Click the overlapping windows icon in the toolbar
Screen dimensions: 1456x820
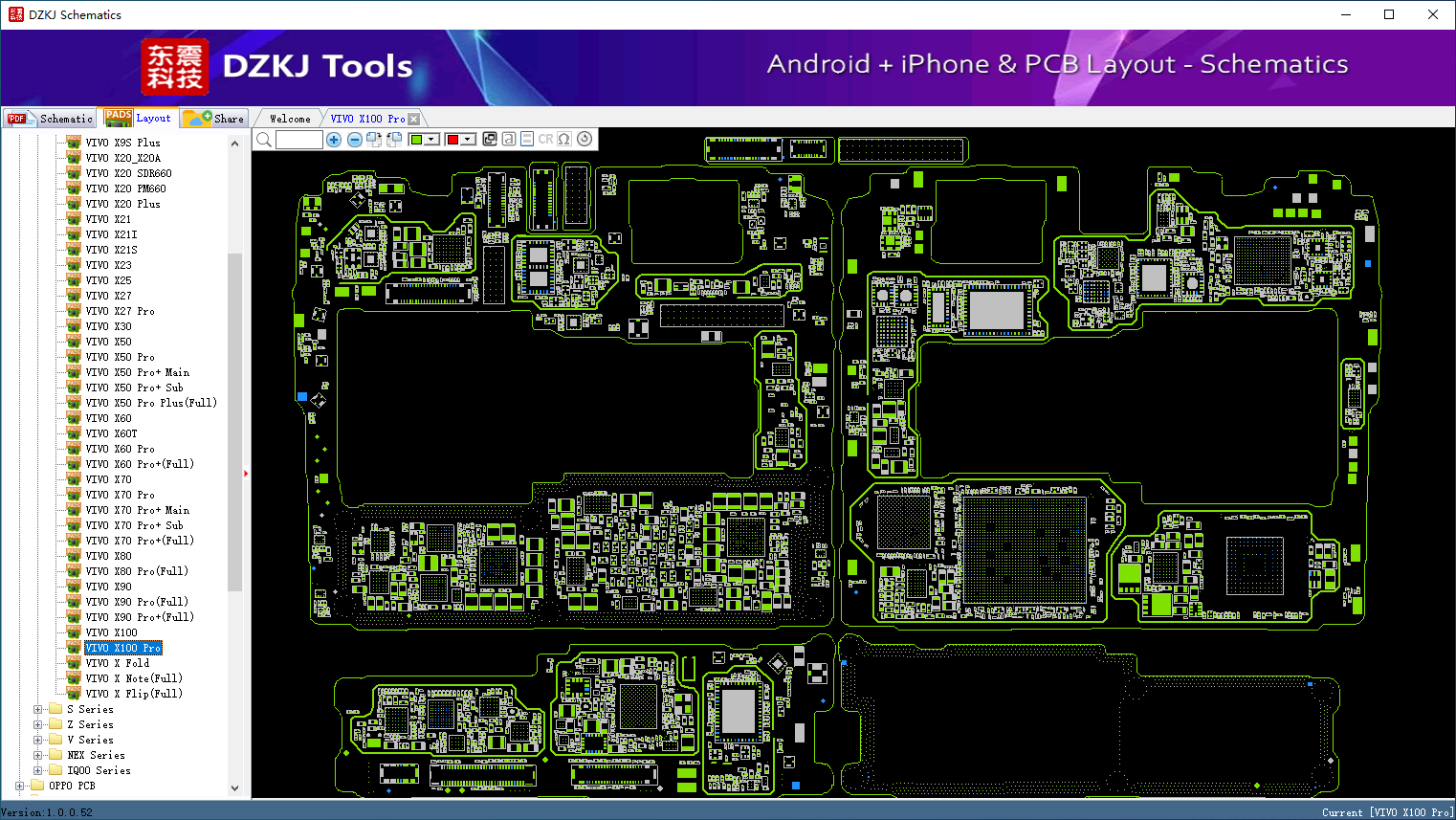(x=490, y=139)
